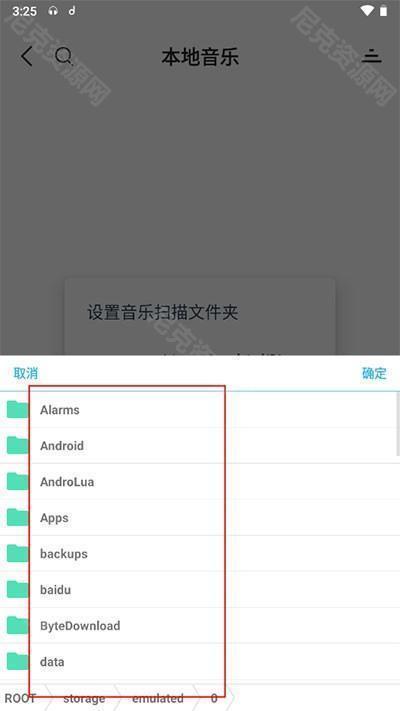The height and width of the screenshot is (711, 400).
Task: Click the baidu folder icon
Action: (18, 589)
